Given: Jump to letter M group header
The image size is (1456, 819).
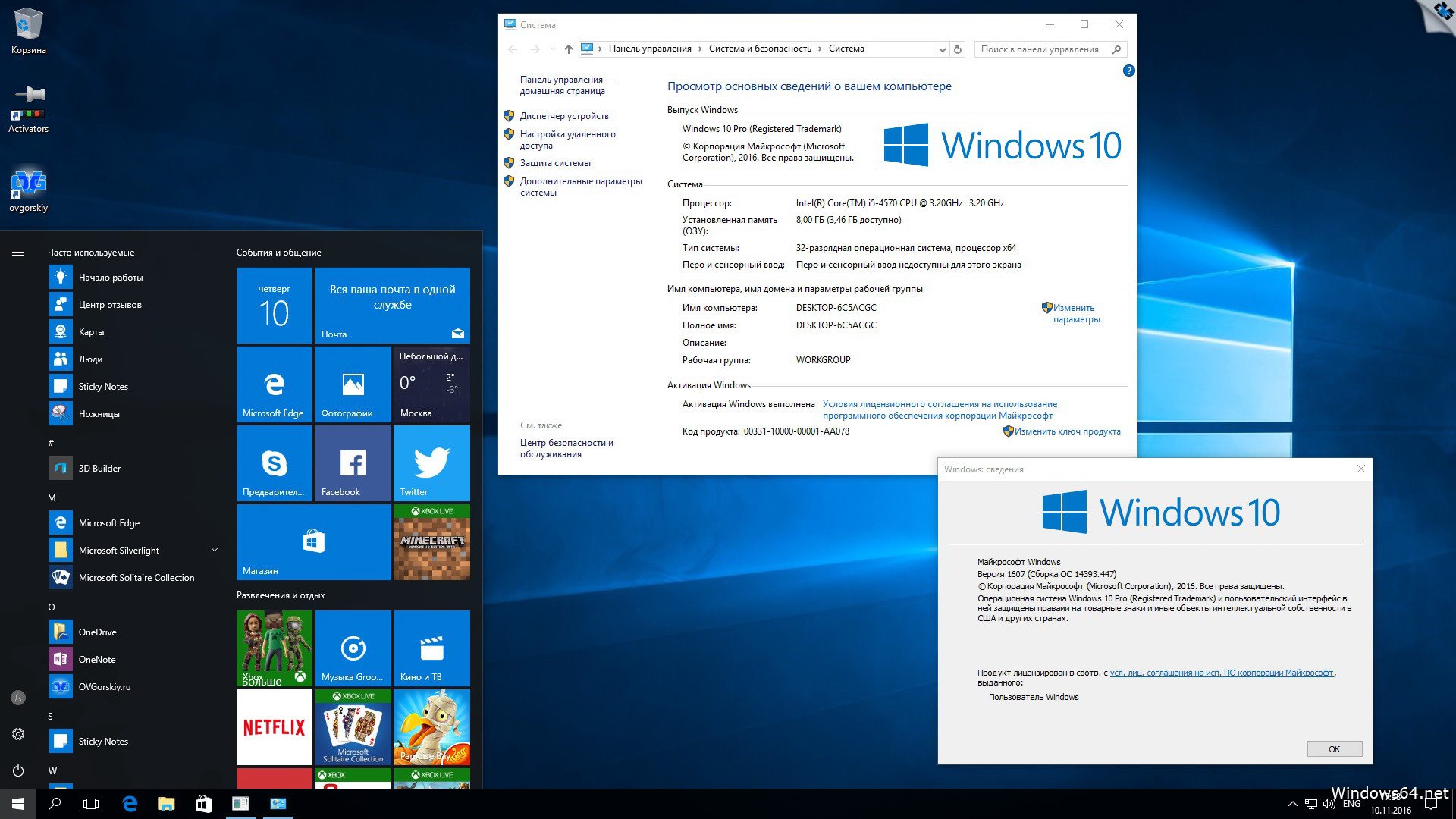Looking at the screenshot, I should click(52, 498).
